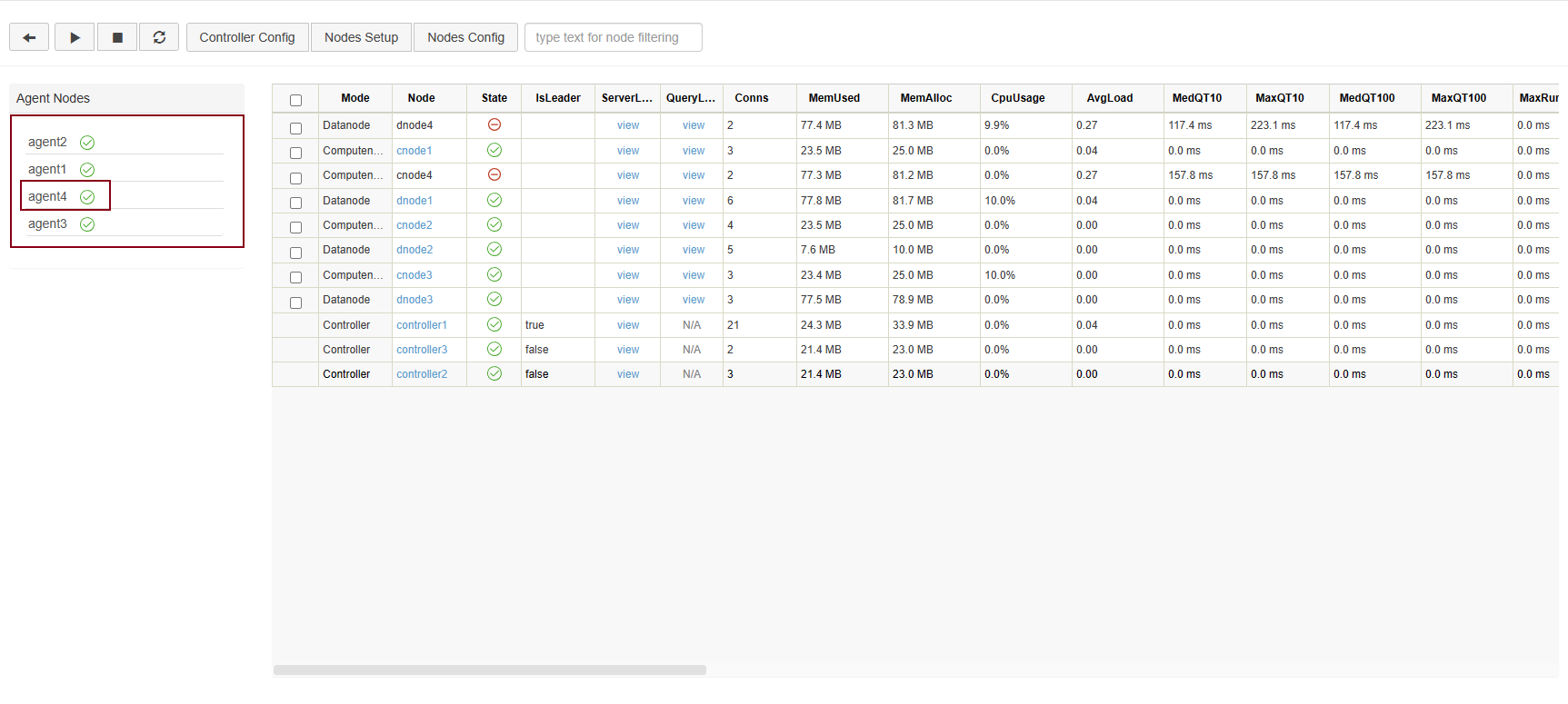Open the Controller Config tab

coord(247,37)
